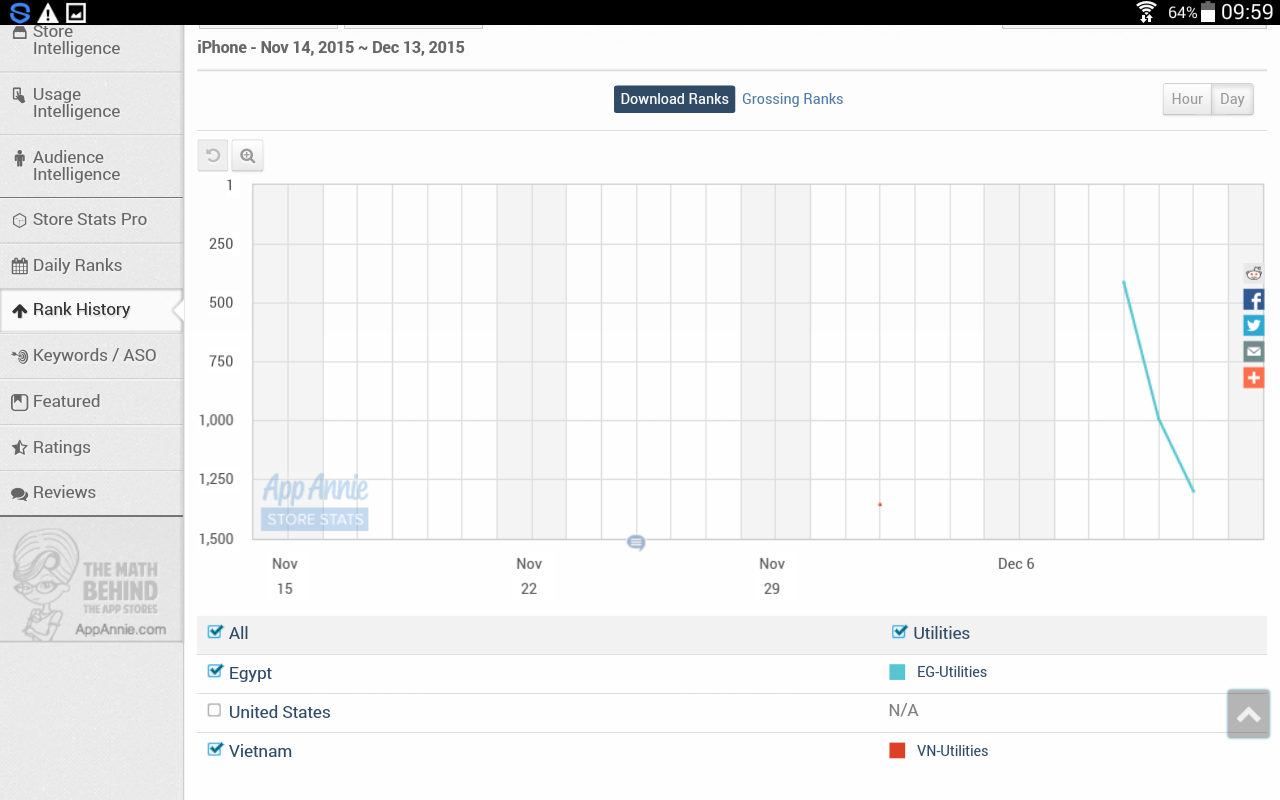Click the AppAnnie.com math banner
This screenshot has width=1280, height=800.
point(91,583)
